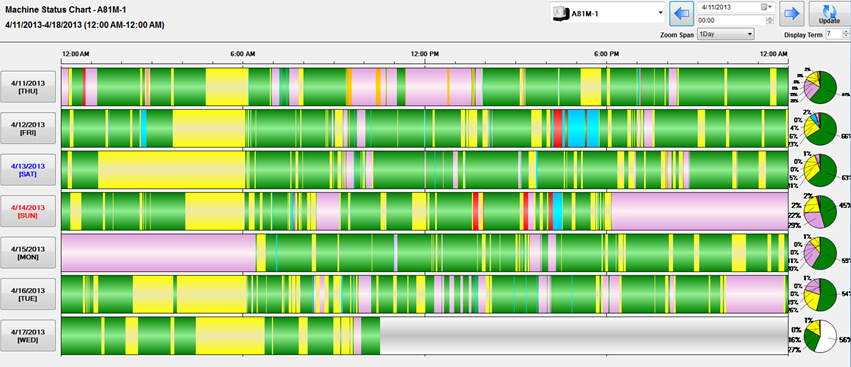Click the 12:00 PM time axis label

pos(424,54)
